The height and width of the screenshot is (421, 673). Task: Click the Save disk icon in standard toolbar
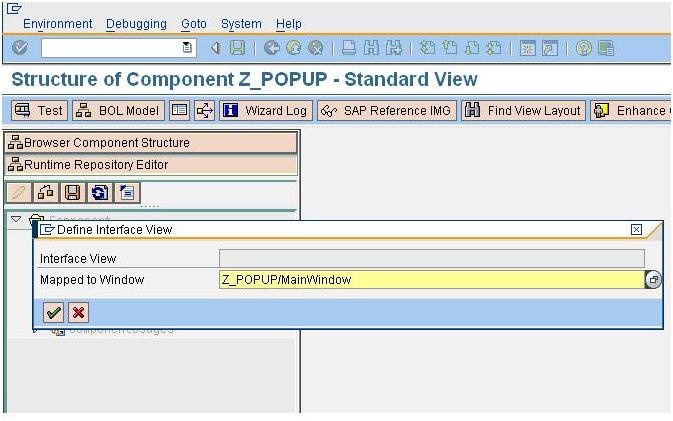pos(237,48)
